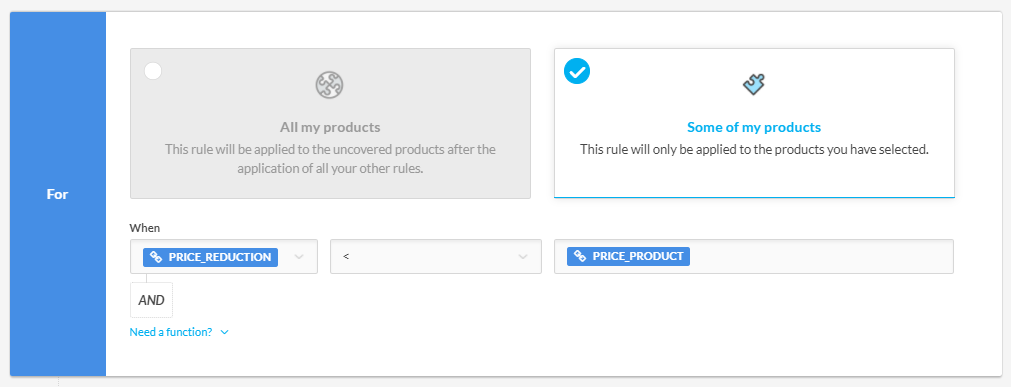This screenshot has height=387, width=1011.
Task: Click the blue For section panel
Action: click(x=58, y=194)
